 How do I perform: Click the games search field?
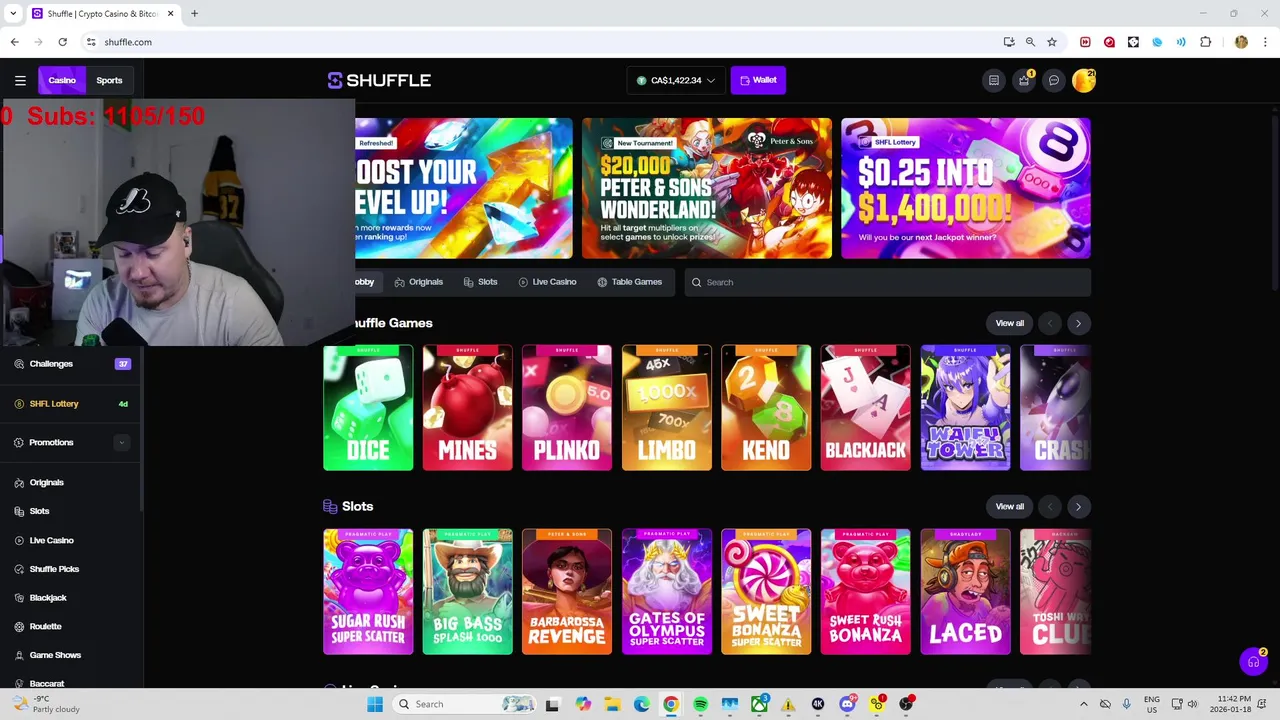coord(888,282)
